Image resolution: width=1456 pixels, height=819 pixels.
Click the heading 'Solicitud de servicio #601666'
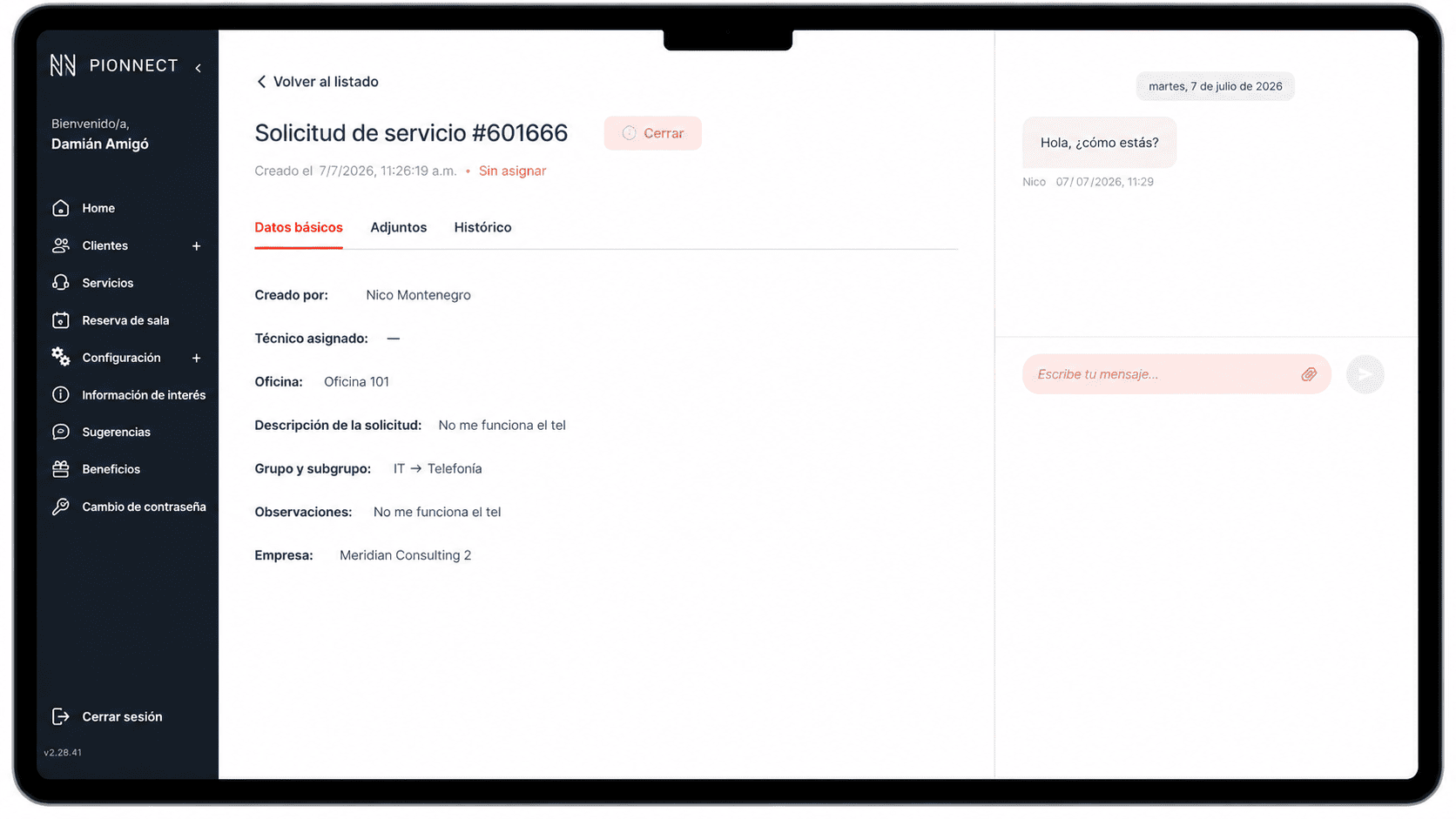coord(411,133)
